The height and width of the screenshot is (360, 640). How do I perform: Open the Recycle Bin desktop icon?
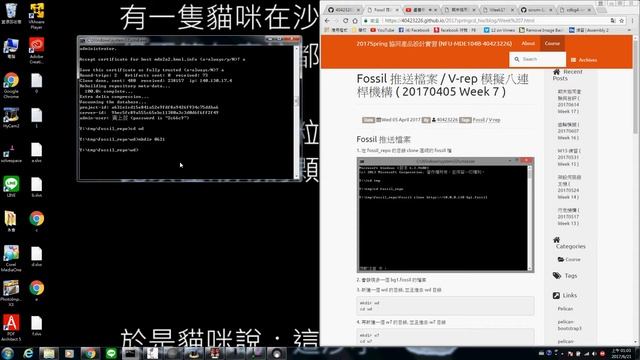[11, 13]
